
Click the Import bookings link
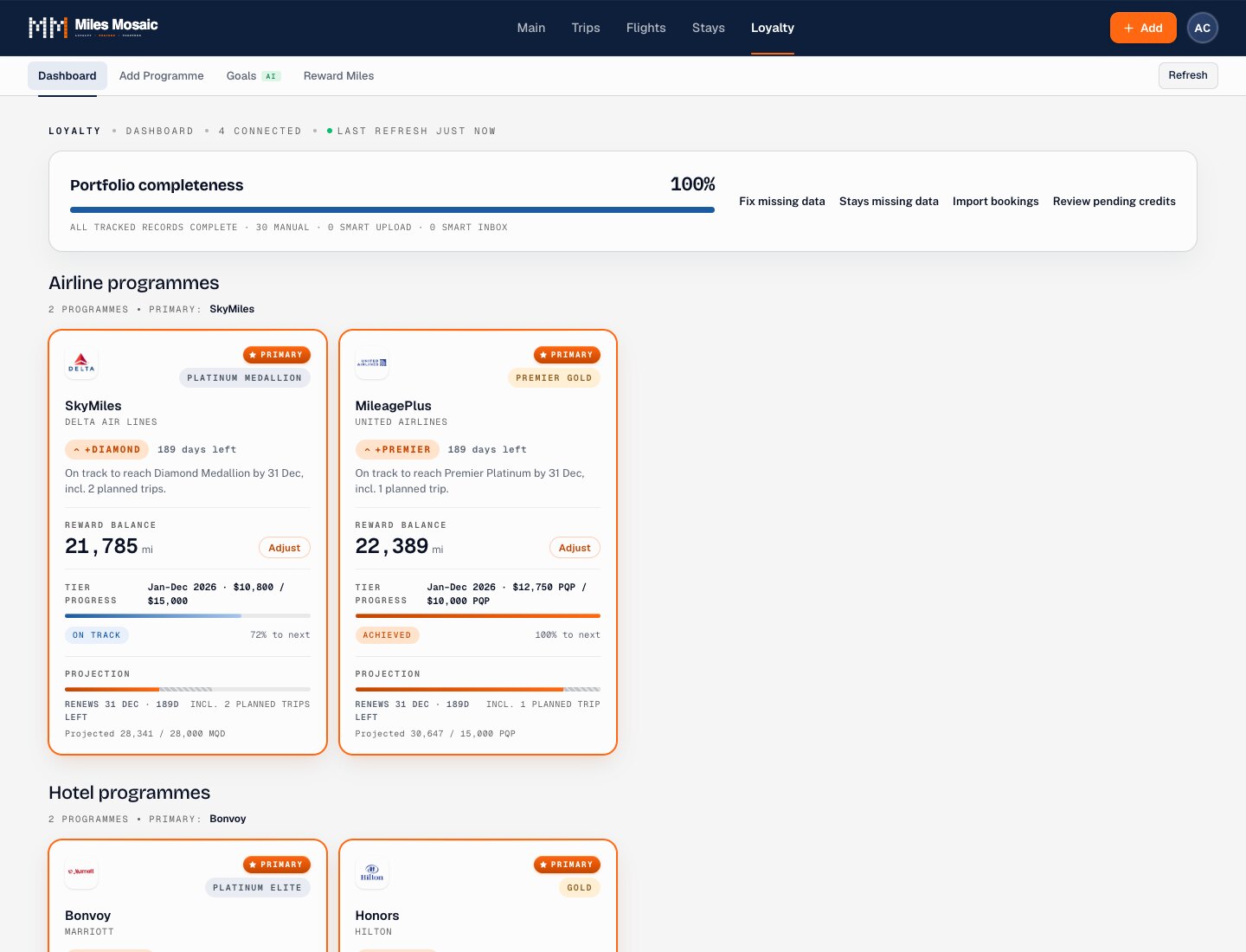click(996, 202)
